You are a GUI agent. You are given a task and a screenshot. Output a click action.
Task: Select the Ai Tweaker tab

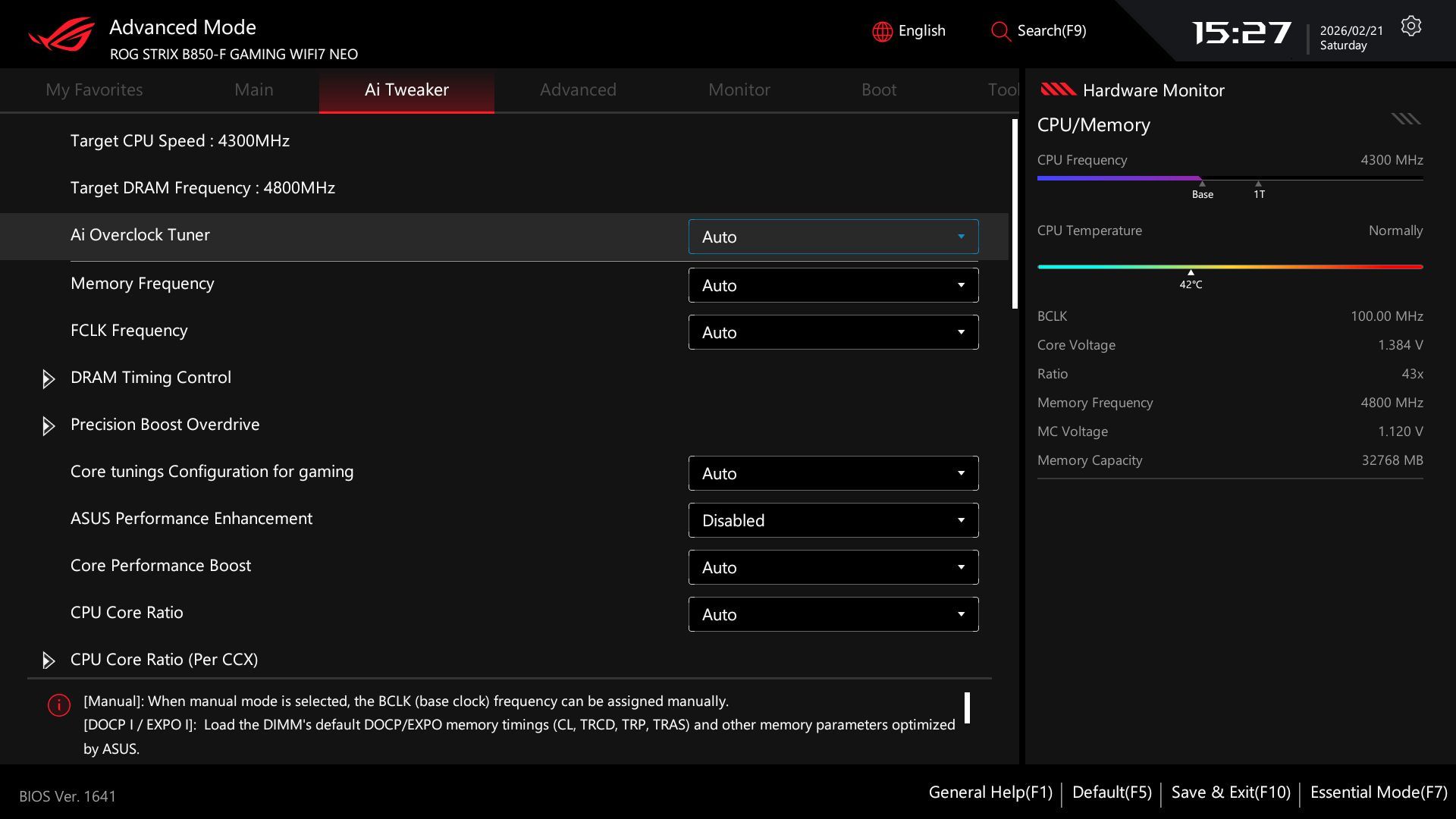pos(406,89)
